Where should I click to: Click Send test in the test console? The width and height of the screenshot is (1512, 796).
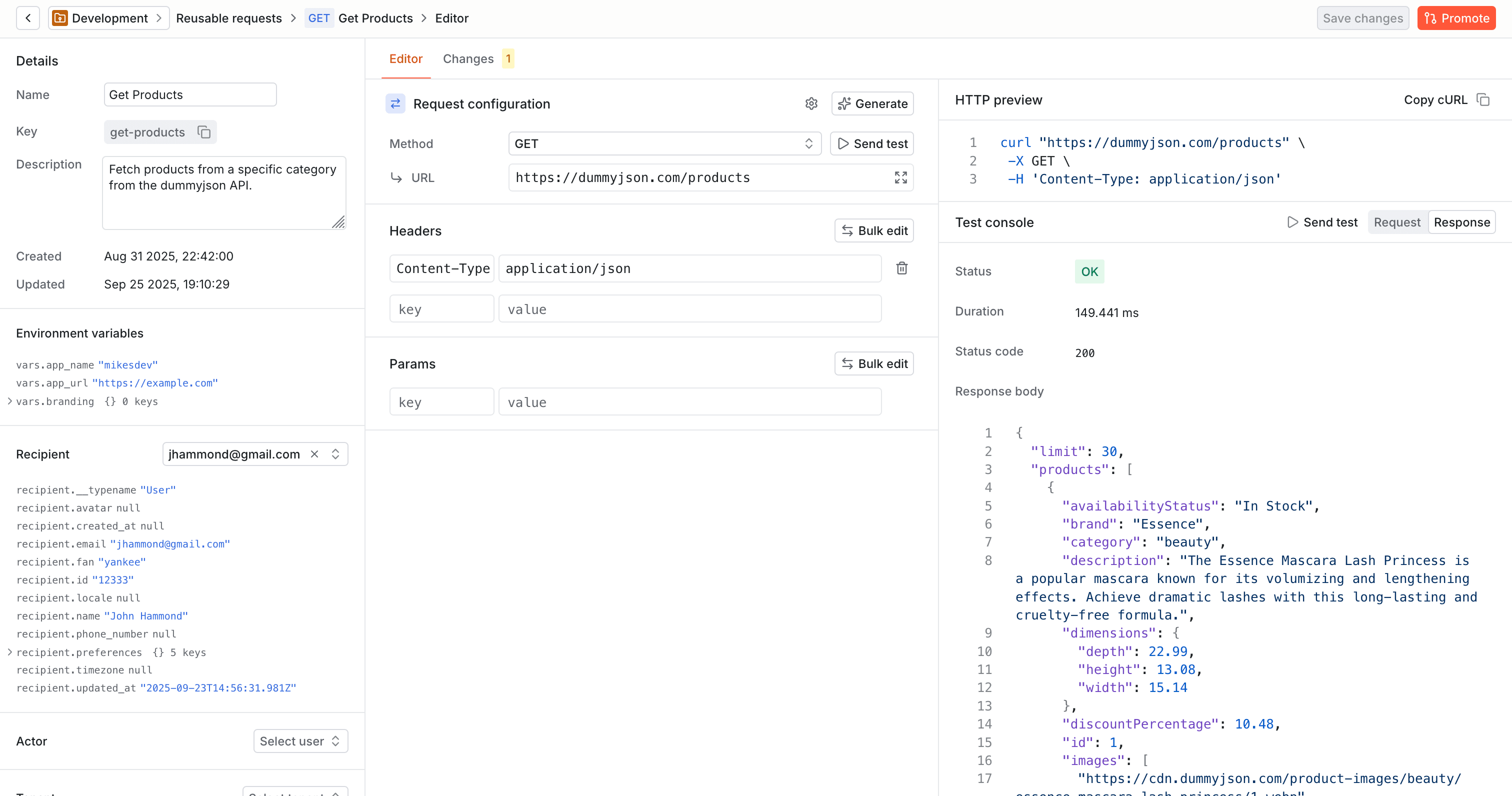pyautogui.click(x=1322, y=222)
